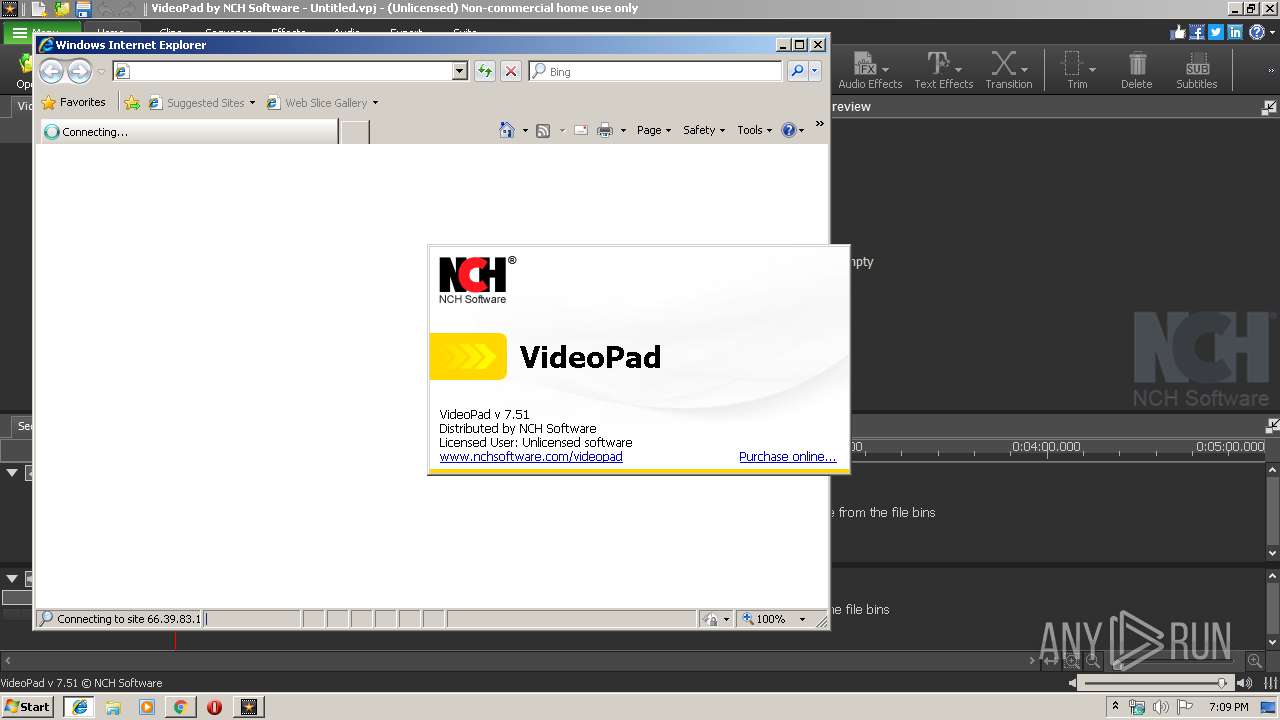Open the Page menu dropdown
Screen dimensions: 1280x720
(x=654, y=130)
